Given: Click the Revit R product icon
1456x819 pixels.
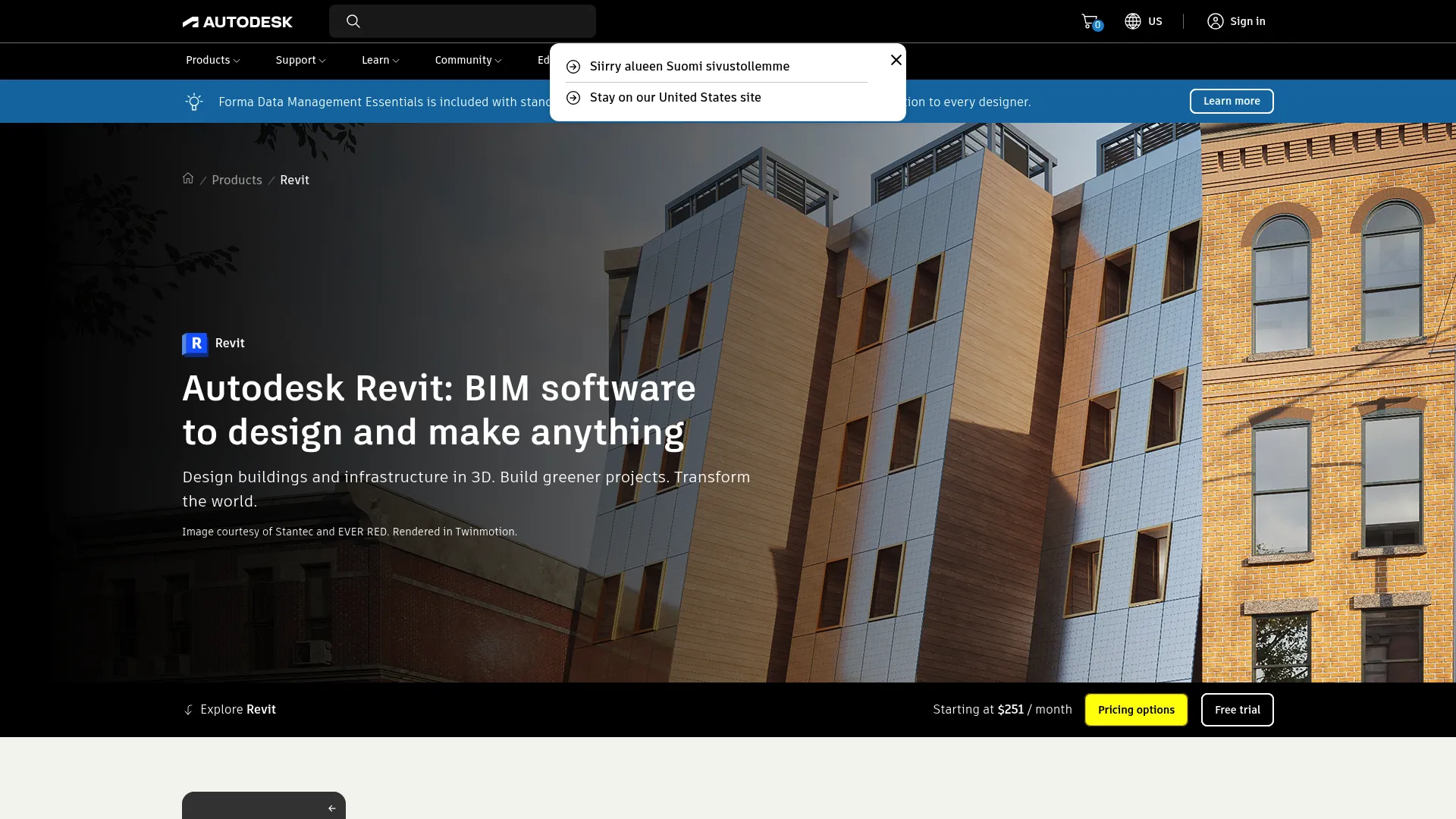Looking at the screenshot, I should coord(195,344).
